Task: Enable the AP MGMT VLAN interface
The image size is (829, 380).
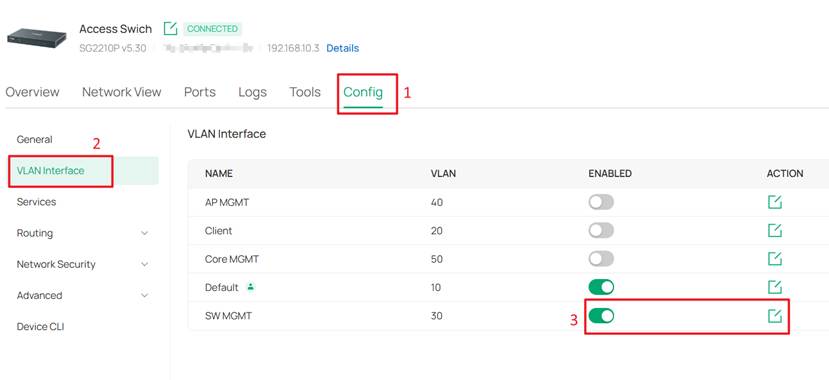Action: tap(601, 202)
